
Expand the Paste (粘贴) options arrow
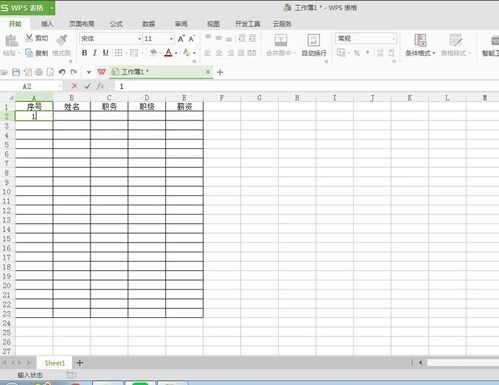tap(19, 53)
